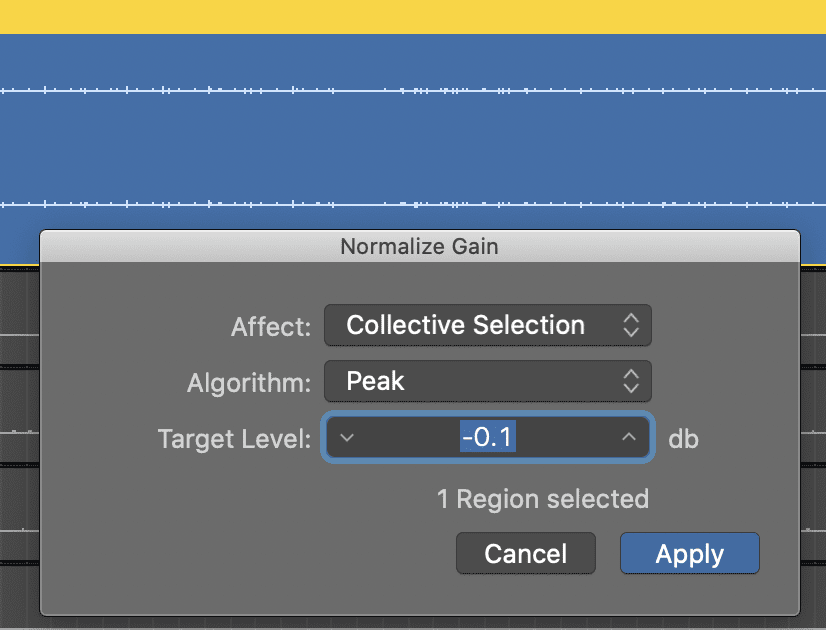
Task: Decrease Target Level with down chevron
Action: tap(347, 437)
